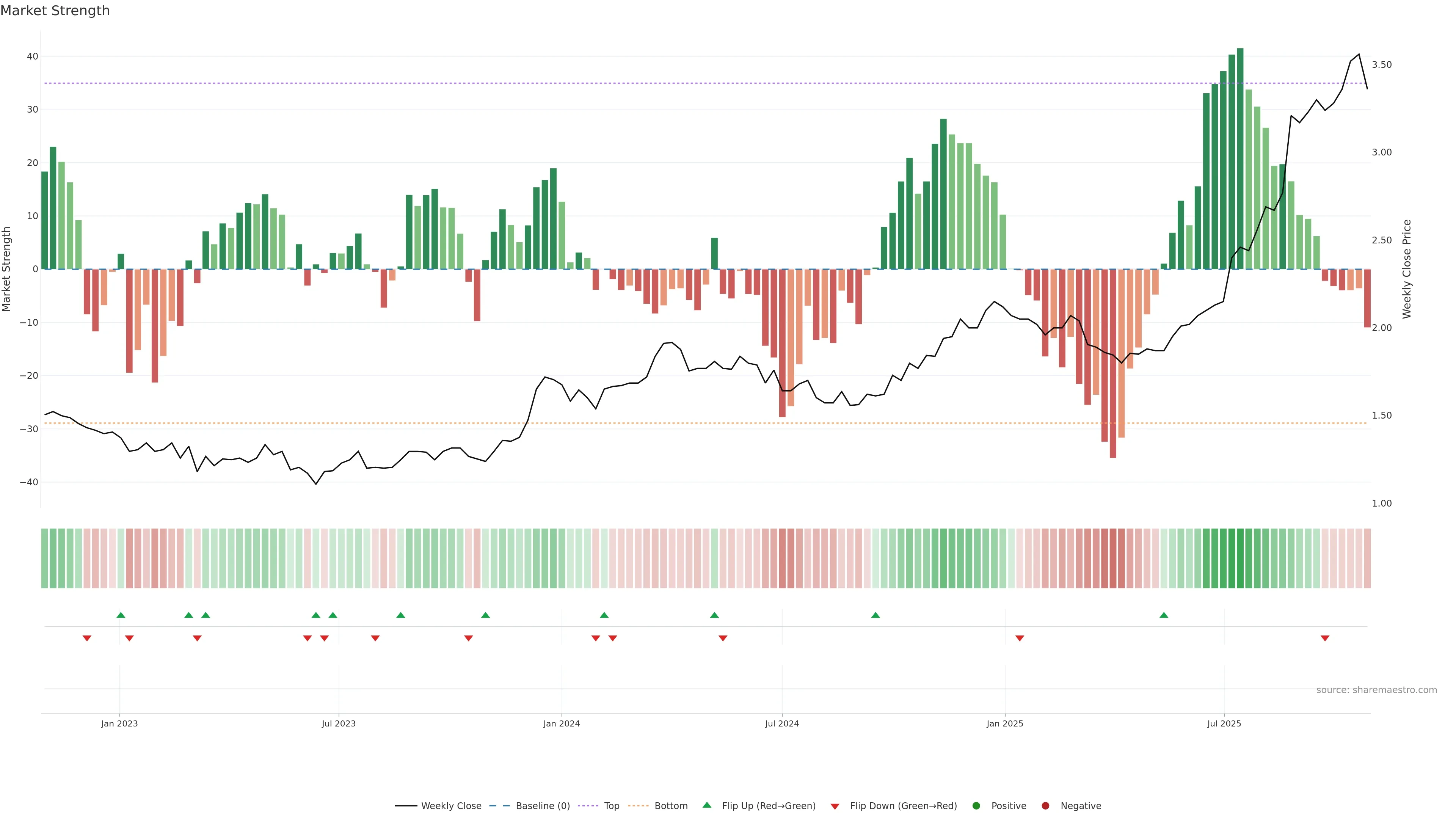Image resolution: width=1456 pixels, height=819 pixels.
Task: Click the Jul 2025 x-axis label
Action: click(x=1224, y=723)
